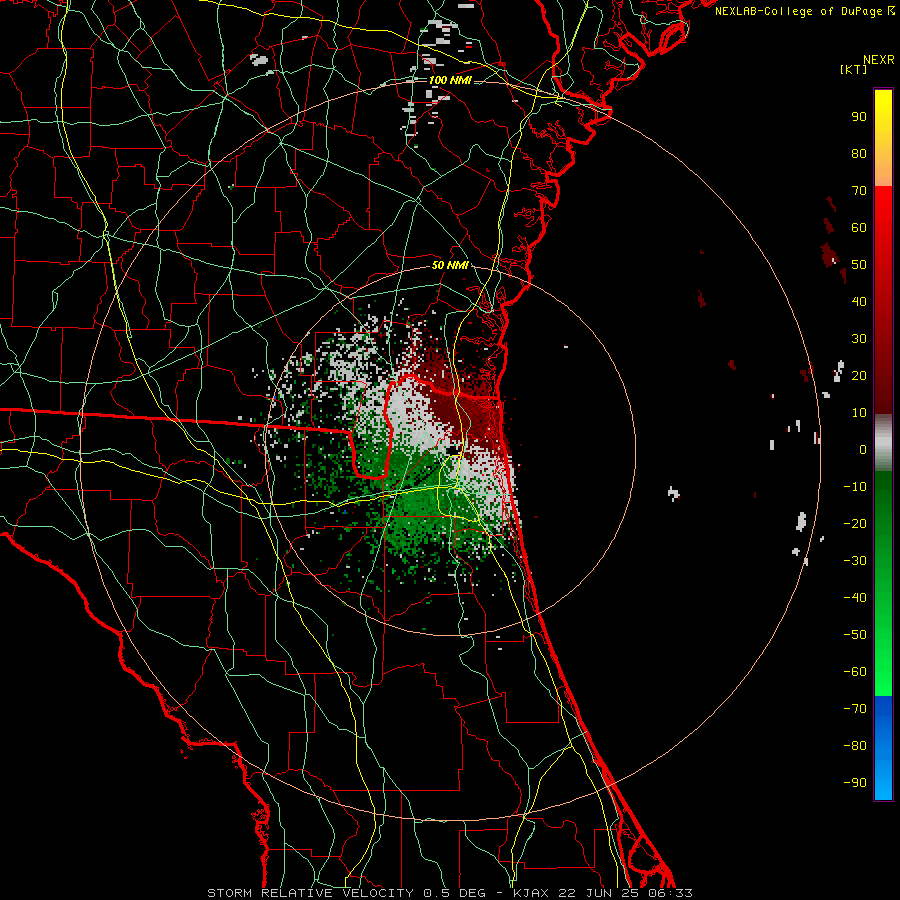
Task: Pick the gray zero-velocity band on color bar
Action: (x=883, y=443)
